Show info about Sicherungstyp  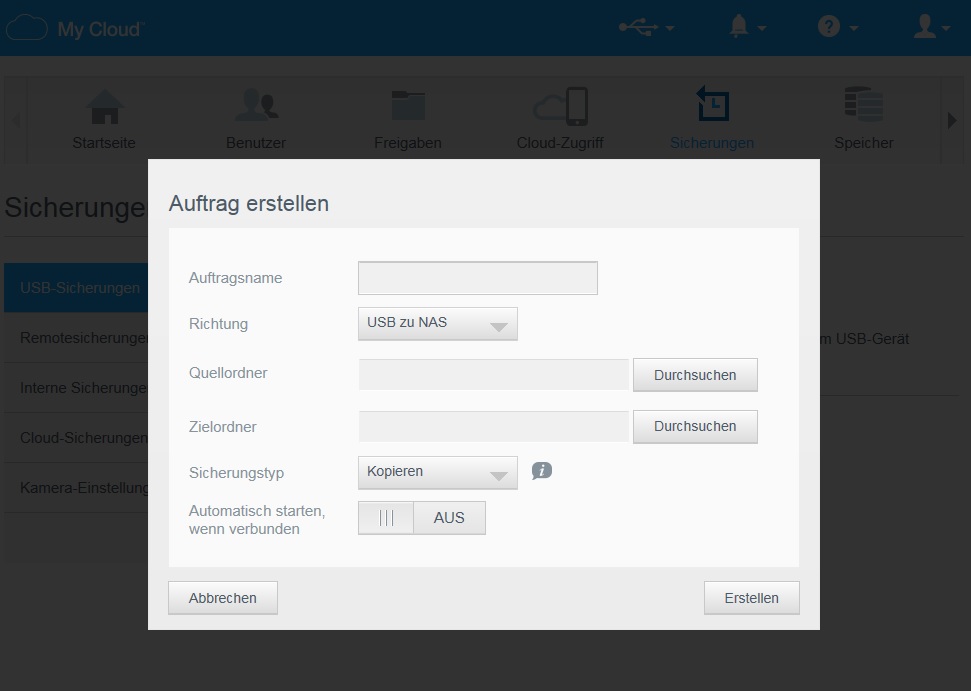click(x=541, y=471)
